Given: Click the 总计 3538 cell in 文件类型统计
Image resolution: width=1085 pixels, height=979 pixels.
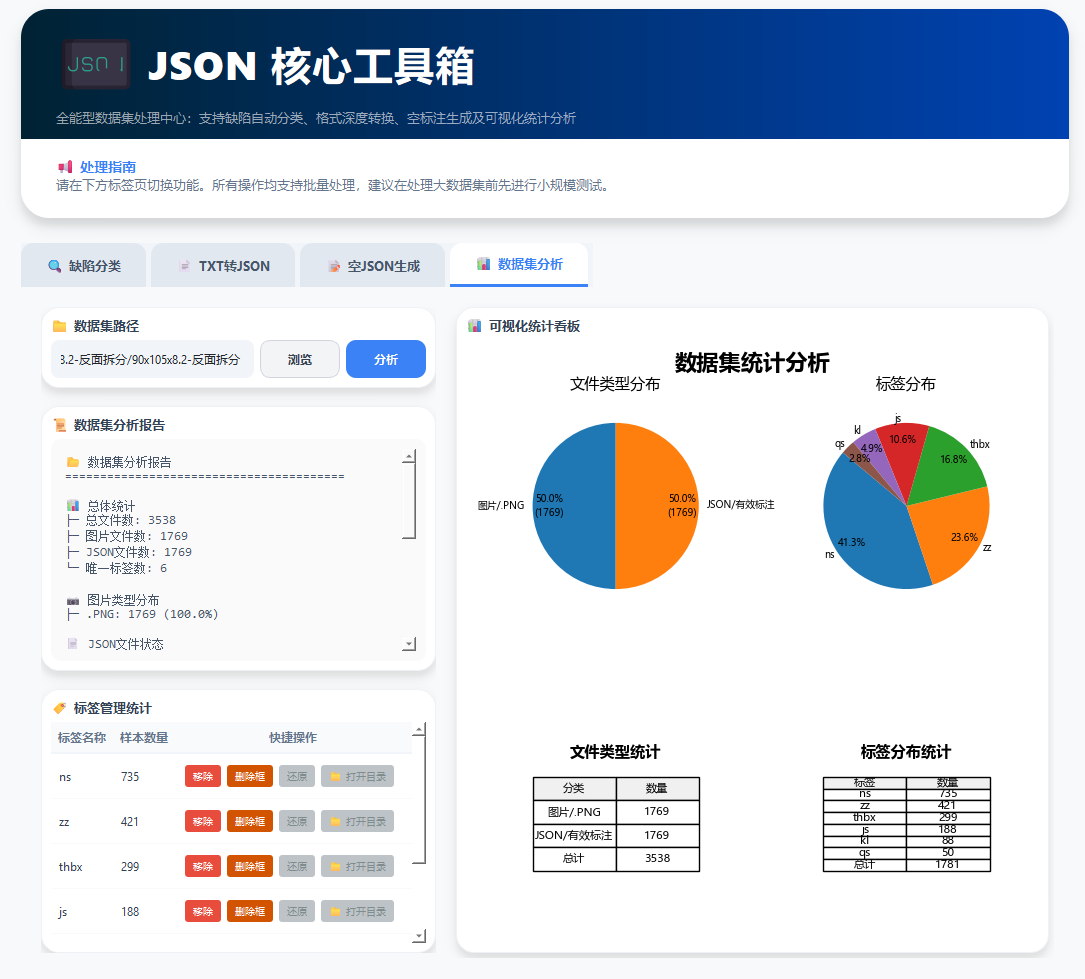Looking at the screenshot, I should click(x=657, y=858).
